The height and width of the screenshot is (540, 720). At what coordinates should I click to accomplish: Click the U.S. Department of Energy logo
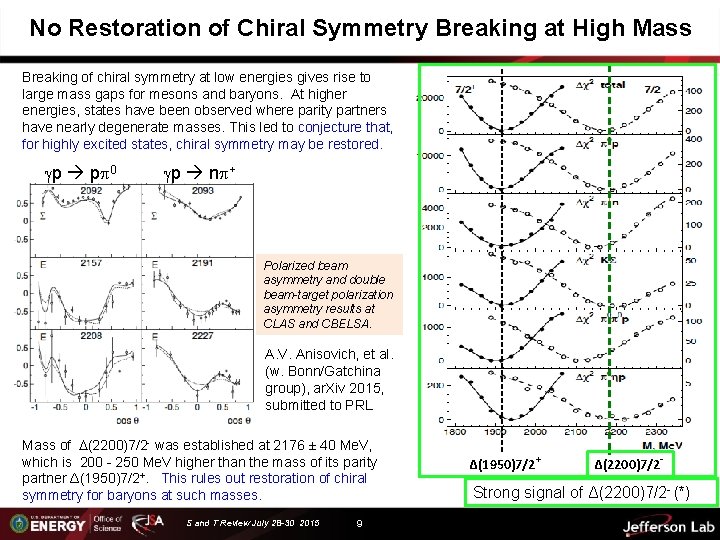49,523
